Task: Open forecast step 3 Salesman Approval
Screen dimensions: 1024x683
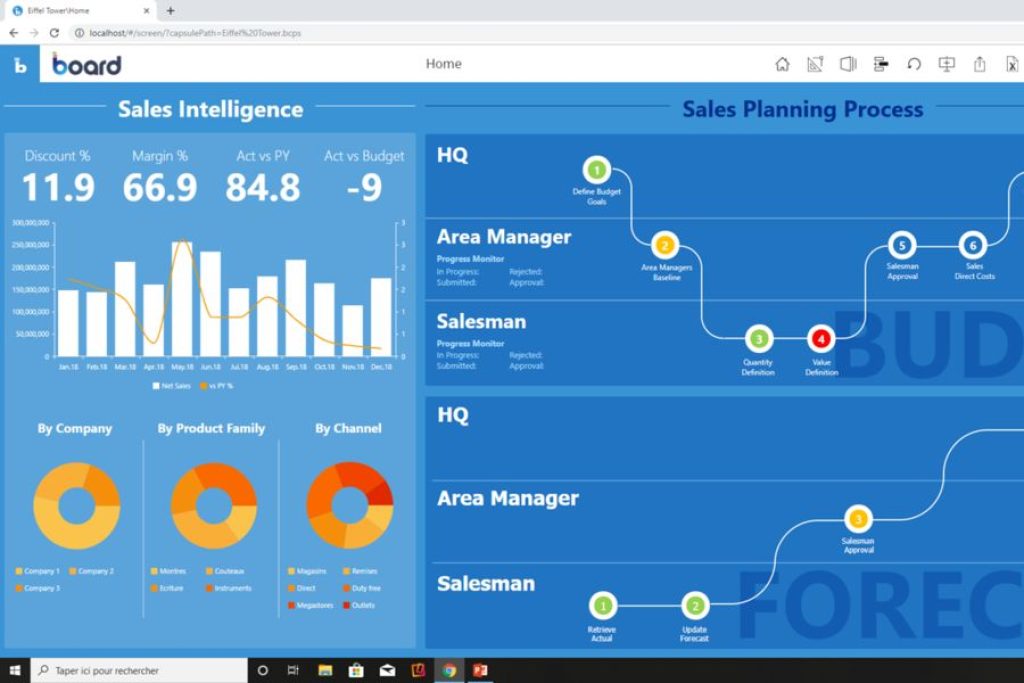Action: click(x=858, y=519)
